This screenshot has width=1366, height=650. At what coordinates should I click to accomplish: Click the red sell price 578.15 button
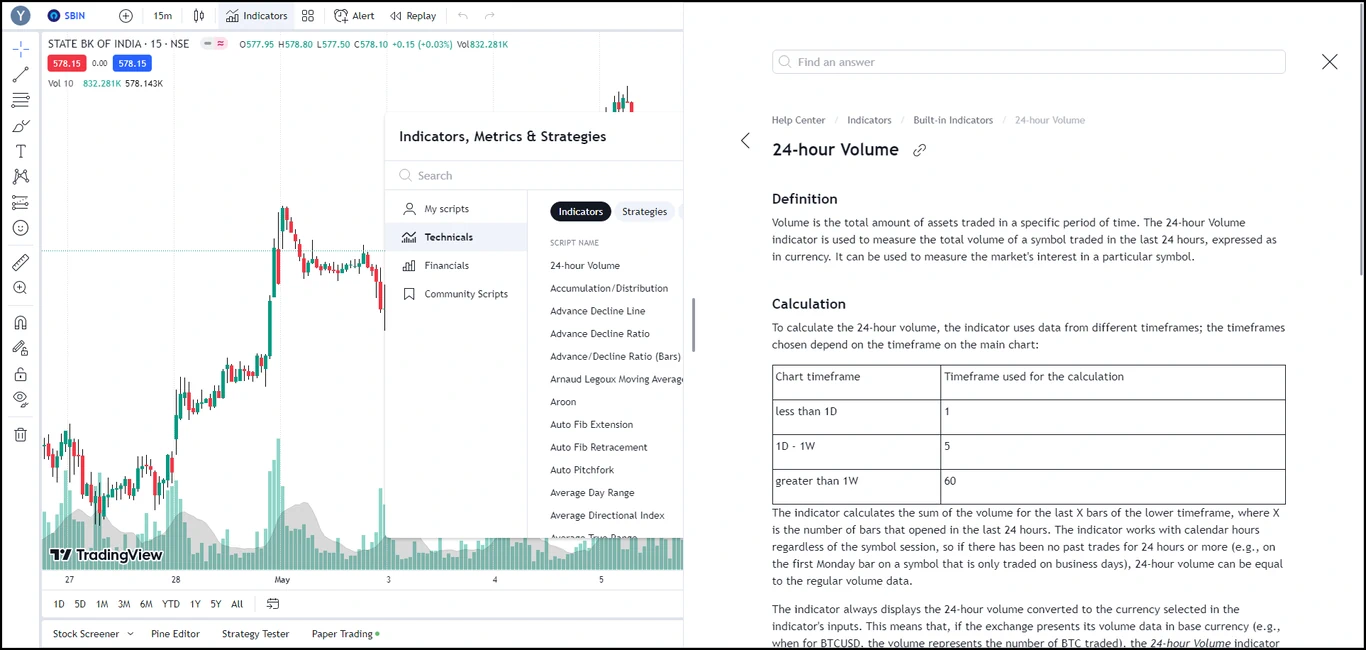[67, 63]
